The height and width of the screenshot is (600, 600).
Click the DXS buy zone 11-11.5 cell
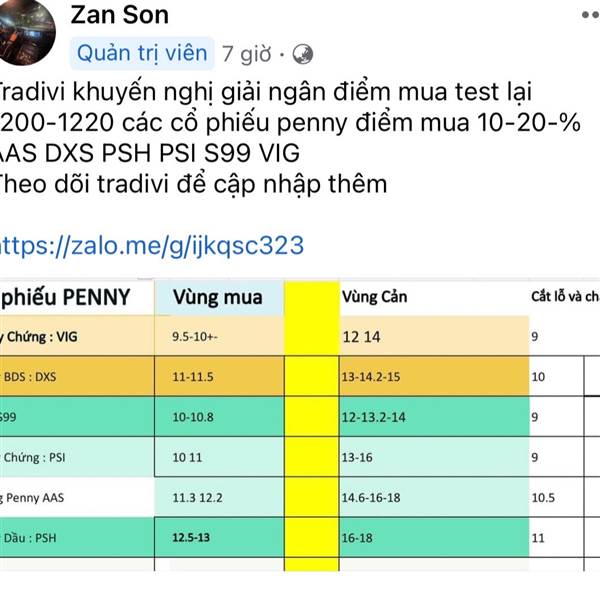click(219, 377)
